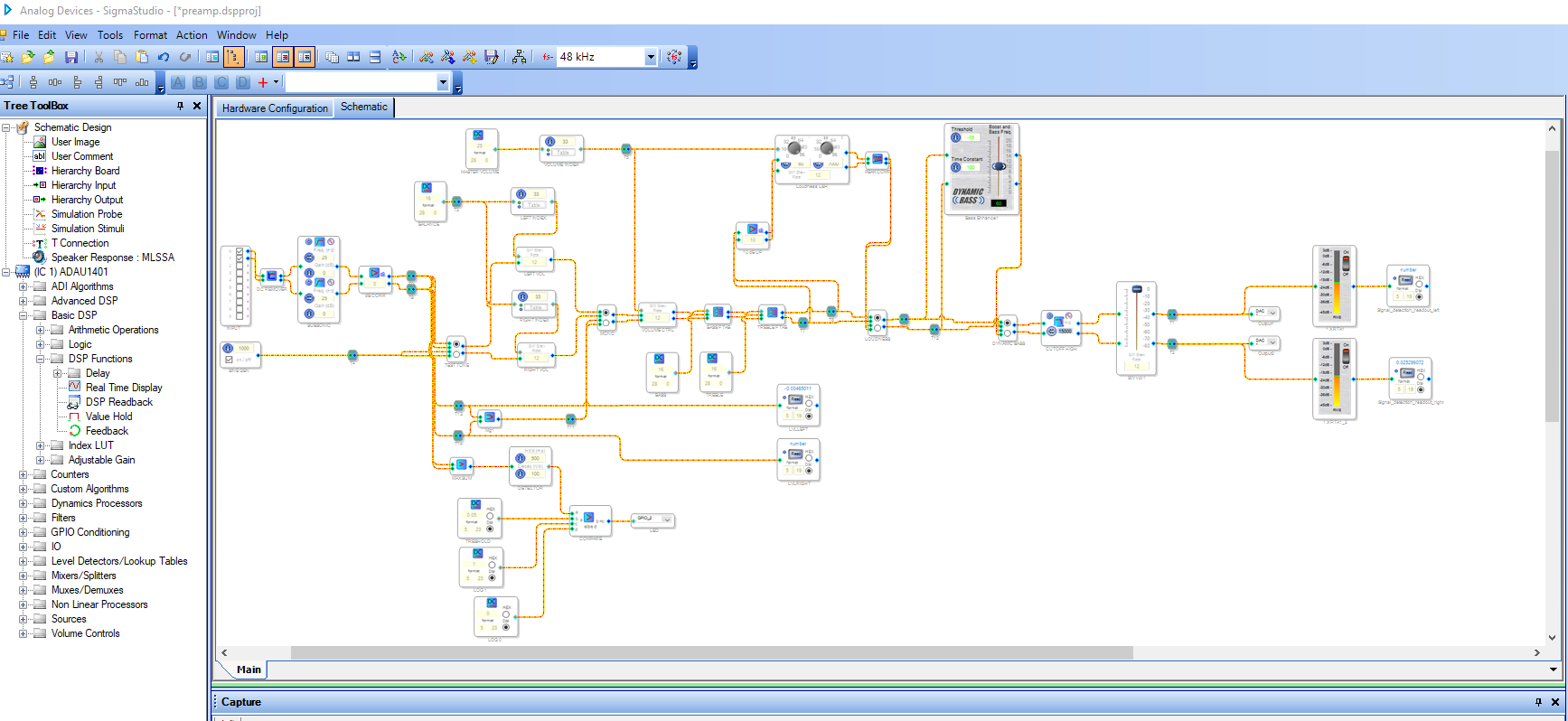Click the red plus icon in the toolbar
This screenshot has width=1568, height=721.
[x=263, y=82]
